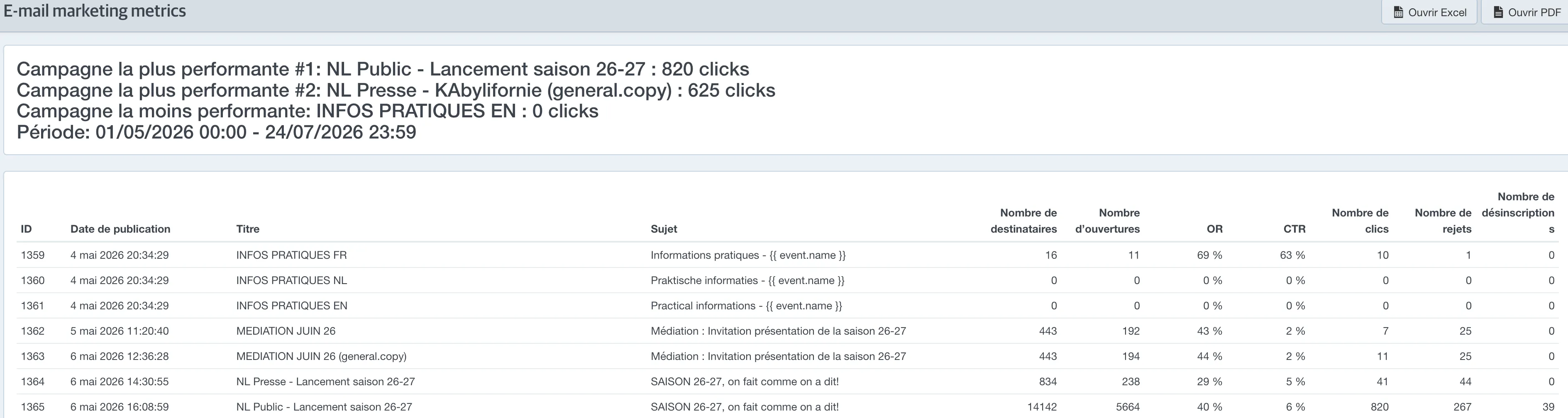Viewport: 1568px width, 418px height.
Task: Click the Sujet column header
Action: (664, 229)
